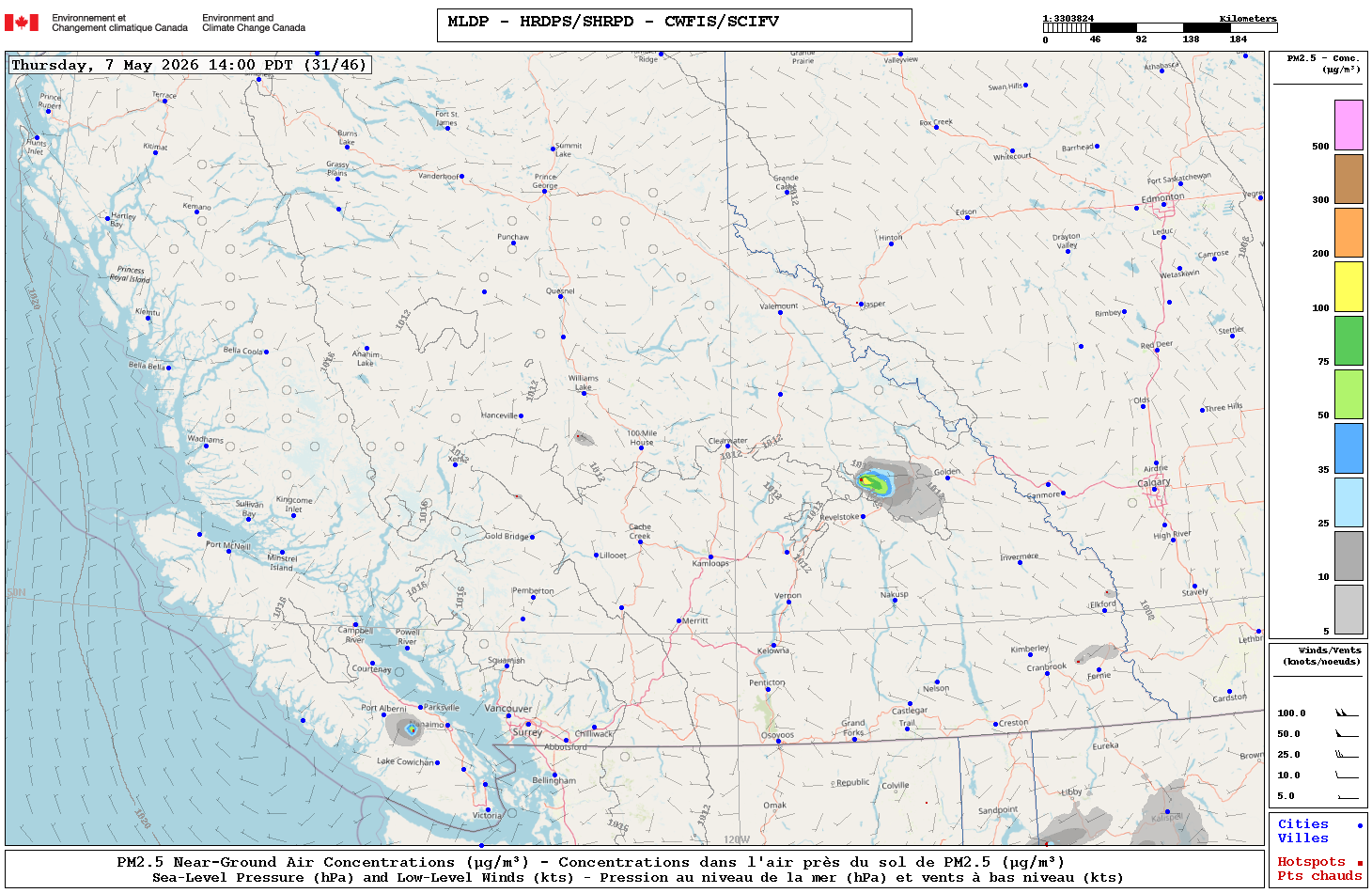Click the 5.0 knots wind barb icon

pos(1347,796)
